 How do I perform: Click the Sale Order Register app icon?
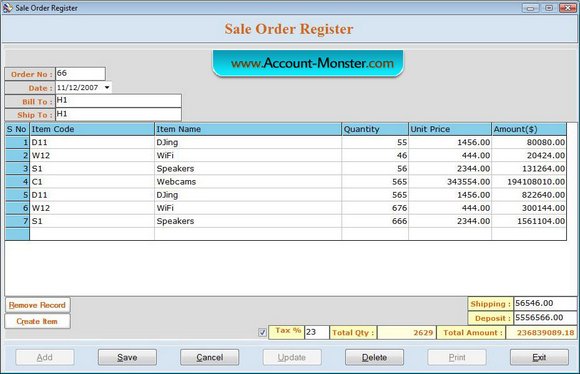(x=7, y=8)
